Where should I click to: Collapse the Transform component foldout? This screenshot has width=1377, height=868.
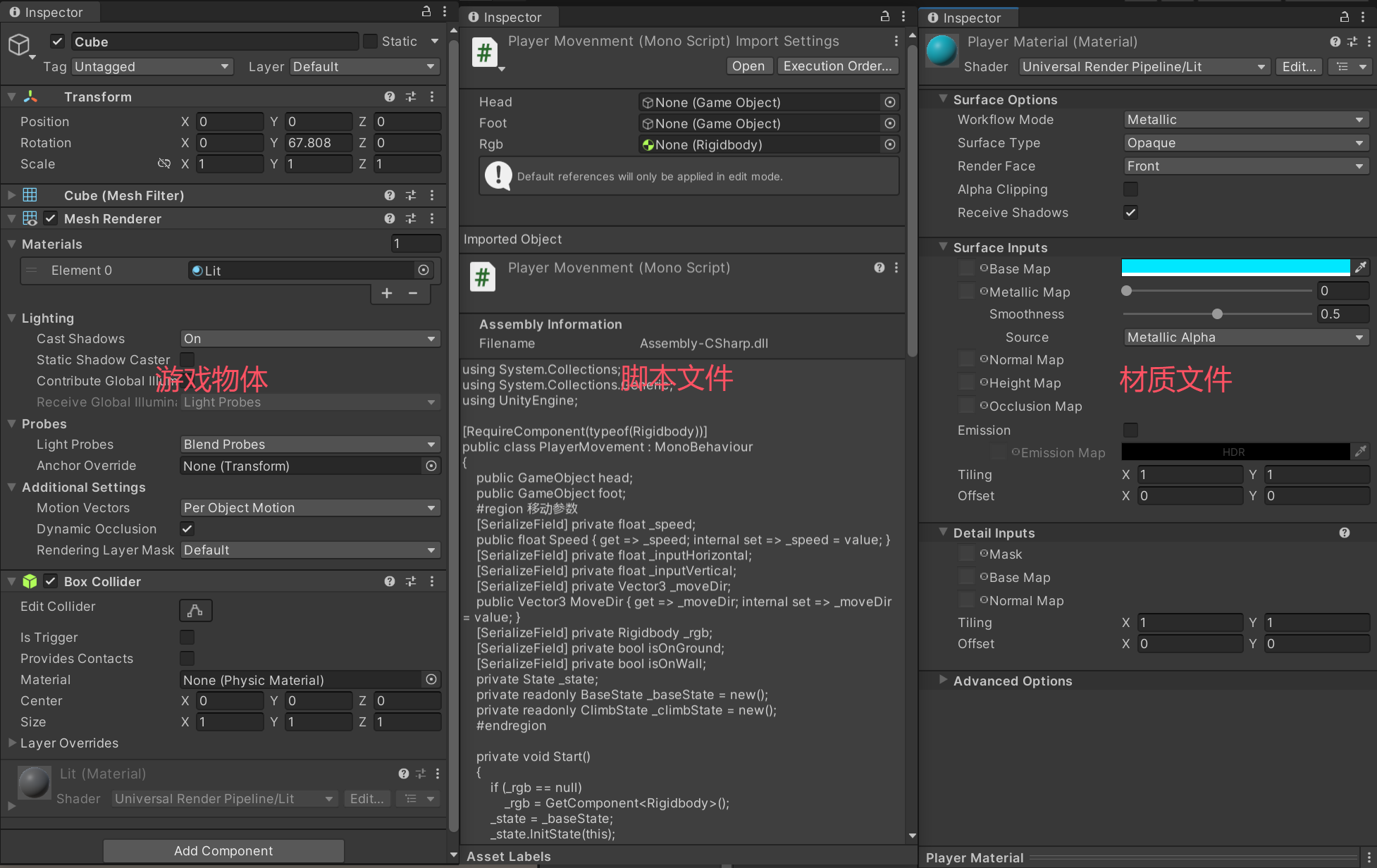[12, 97]
